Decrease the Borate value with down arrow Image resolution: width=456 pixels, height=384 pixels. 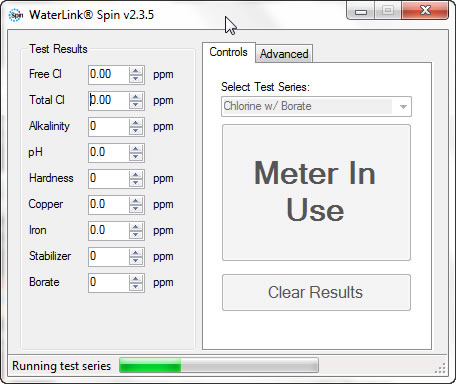[x=136, y=287]
